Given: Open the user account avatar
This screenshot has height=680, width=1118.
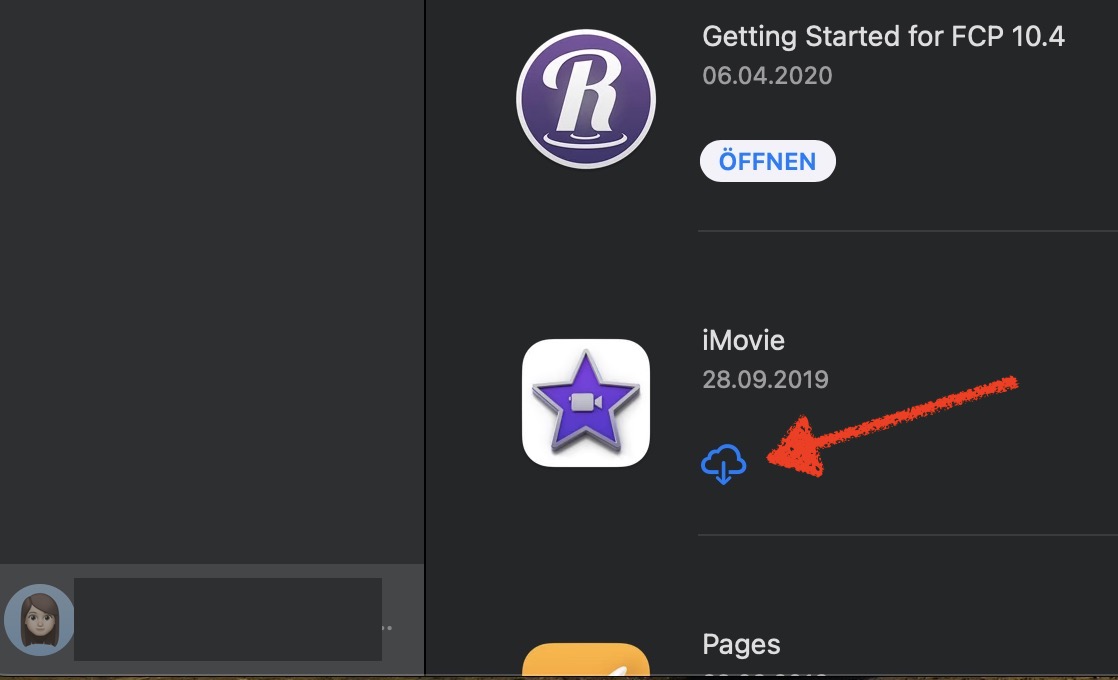Looking at the screenshot, I should tap(39, 619).
